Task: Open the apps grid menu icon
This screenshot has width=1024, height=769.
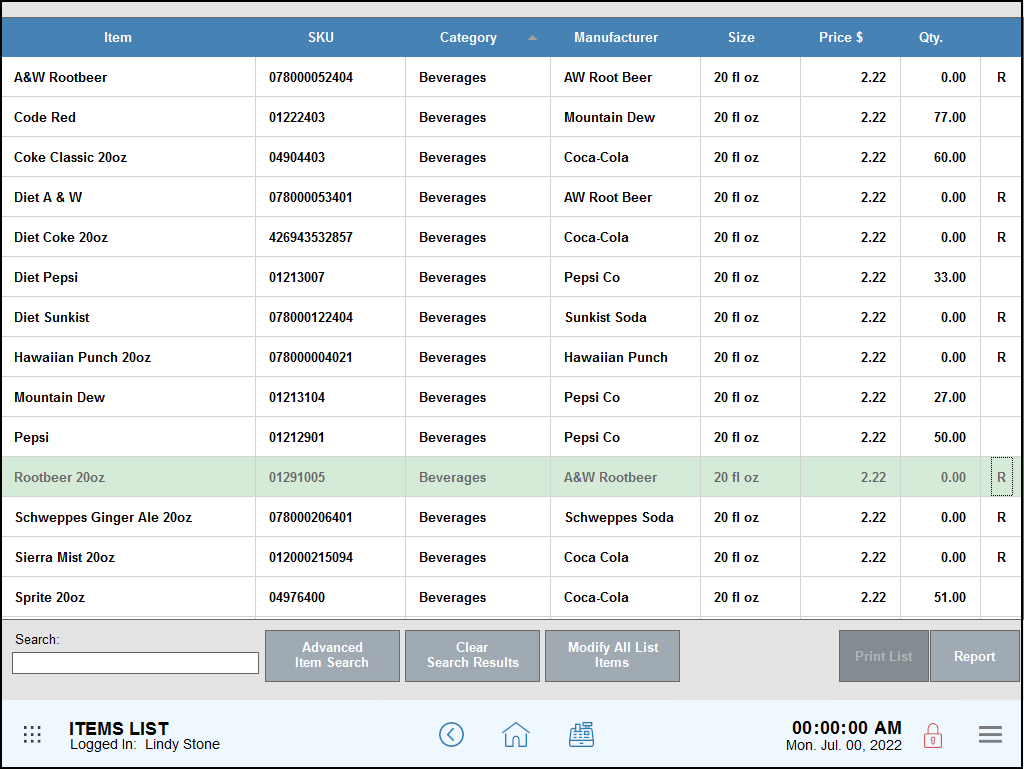Action: click(x=32, y=734)
